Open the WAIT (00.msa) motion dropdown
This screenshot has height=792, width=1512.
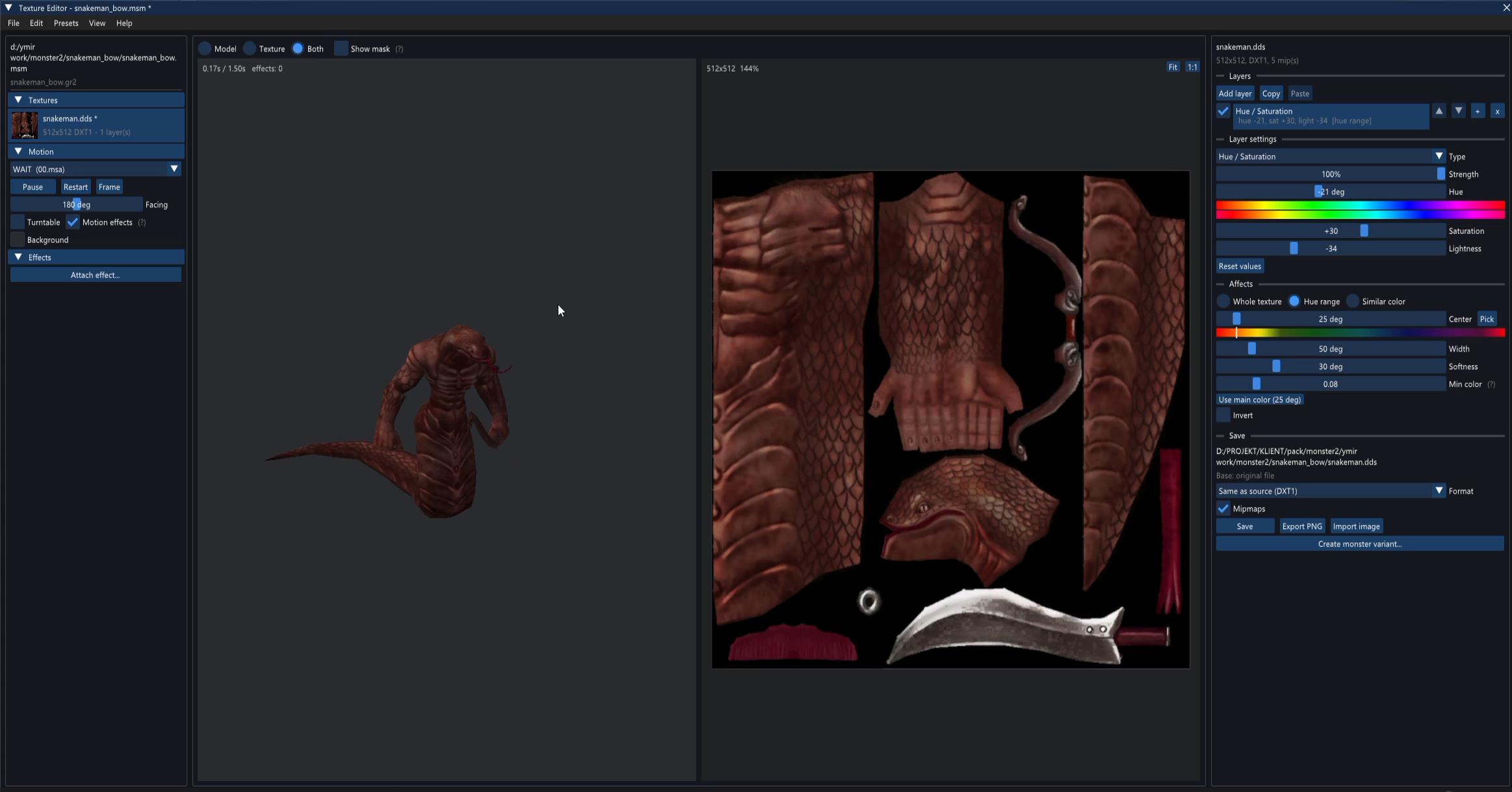(x=96, y=169)
